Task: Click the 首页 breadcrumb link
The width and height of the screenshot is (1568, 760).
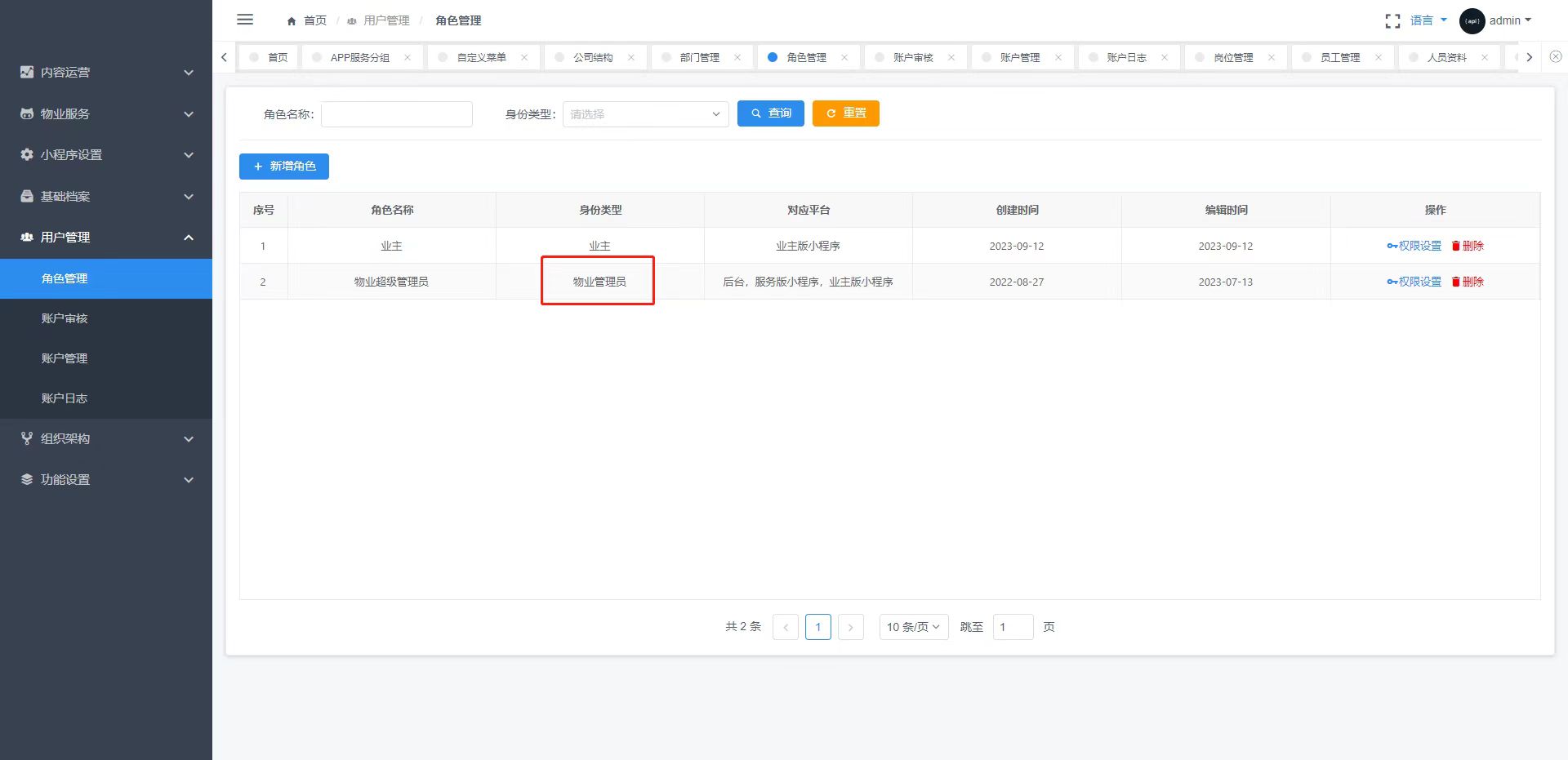Action: click(314, 21)
